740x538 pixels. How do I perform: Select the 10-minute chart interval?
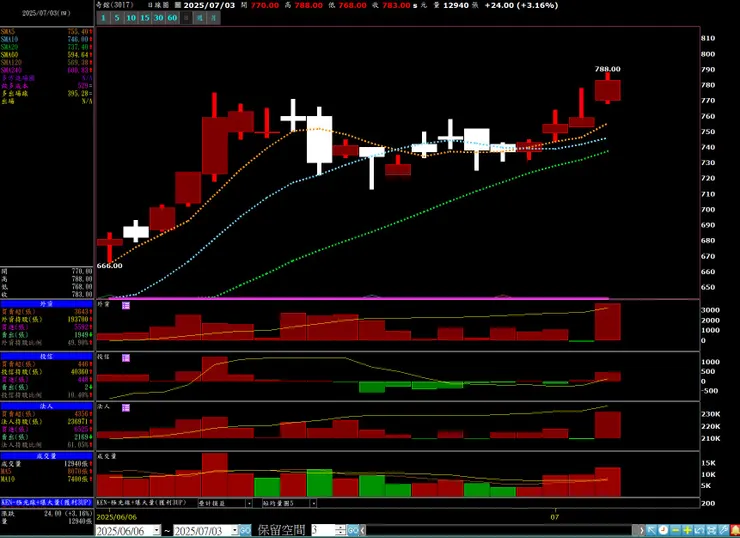(131, 18)
